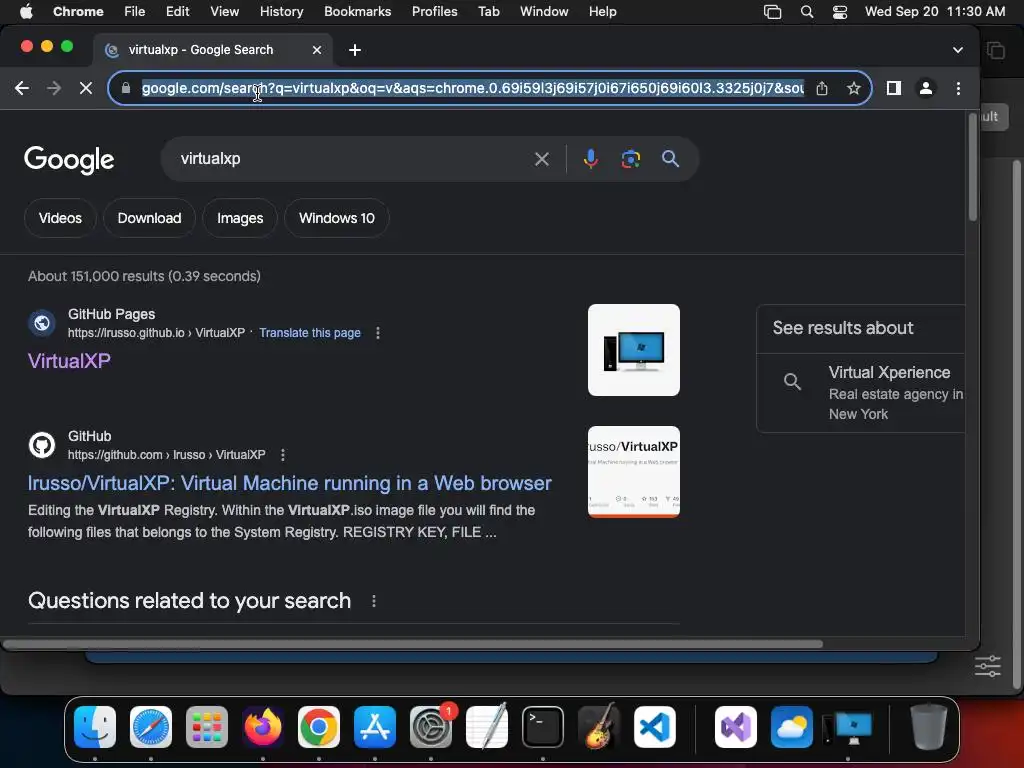Click the GitHub Pages globe favicon
Screen dimensions: 1024x768
42,323
